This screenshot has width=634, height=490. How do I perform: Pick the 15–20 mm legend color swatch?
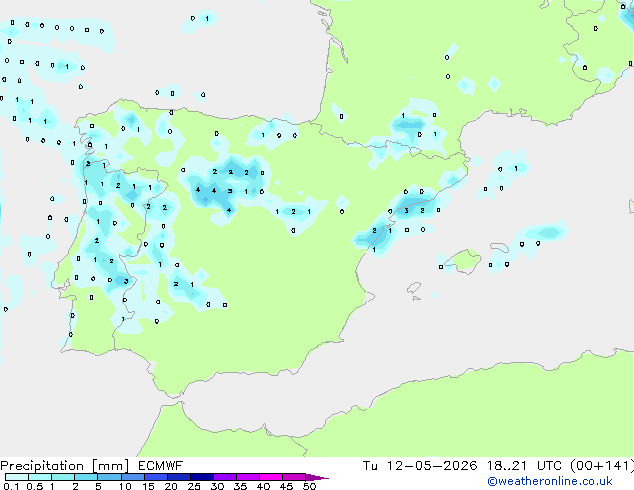tap(155, 477)
